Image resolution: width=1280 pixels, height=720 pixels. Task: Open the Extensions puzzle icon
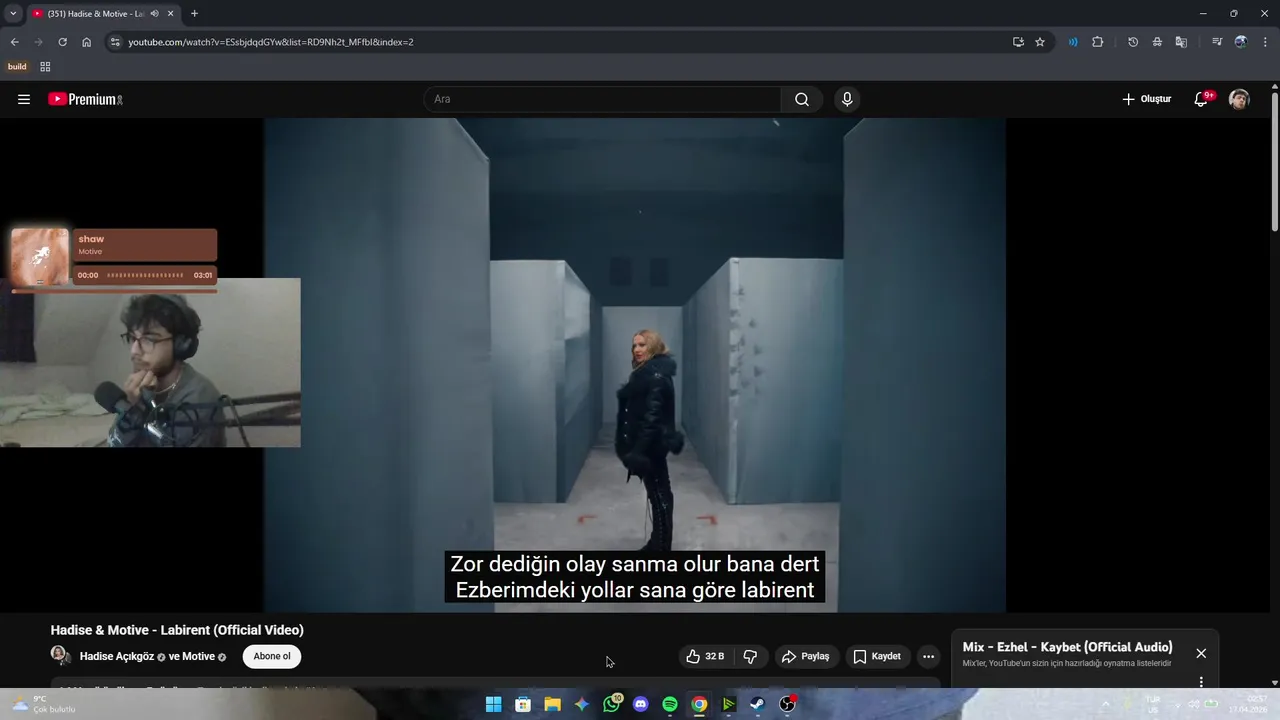1097,42
